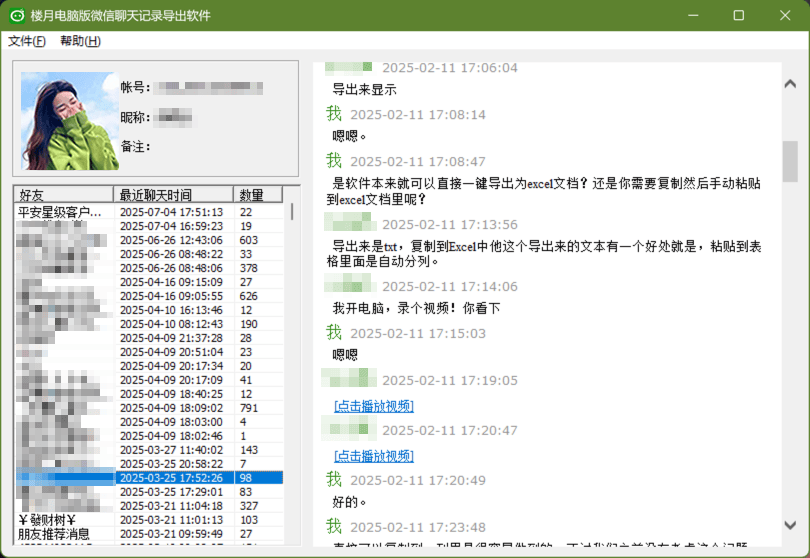Select the row dated 2025-04-10 08:12:43

(149, 324)
